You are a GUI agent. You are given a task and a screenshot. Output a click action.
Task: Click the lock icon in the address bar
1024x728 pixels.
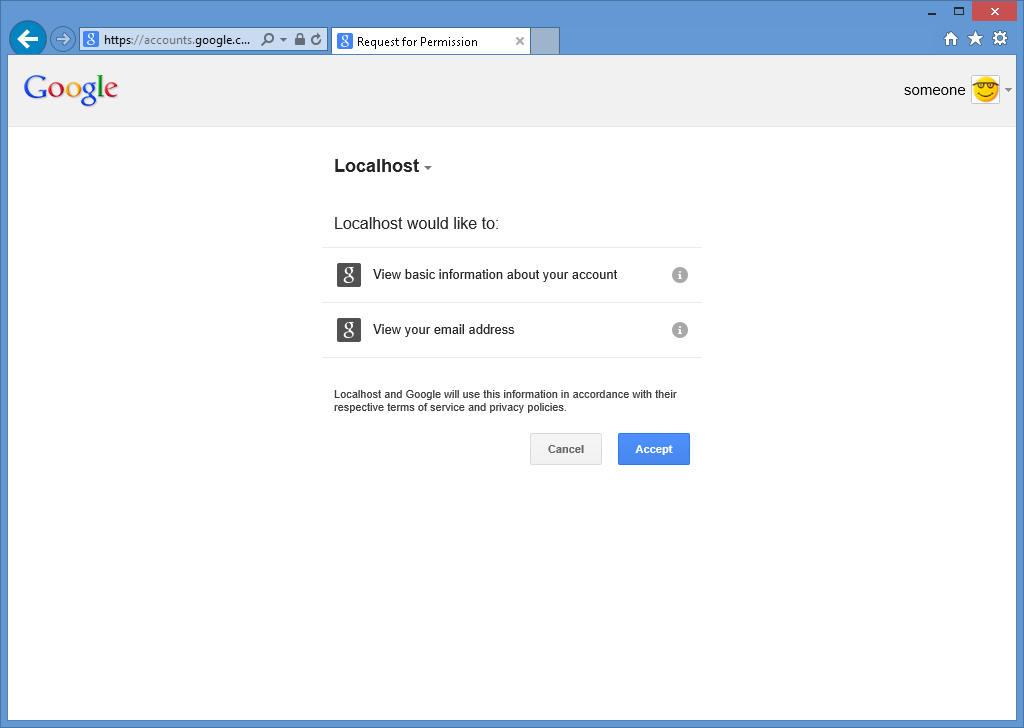tap(299, 39)
